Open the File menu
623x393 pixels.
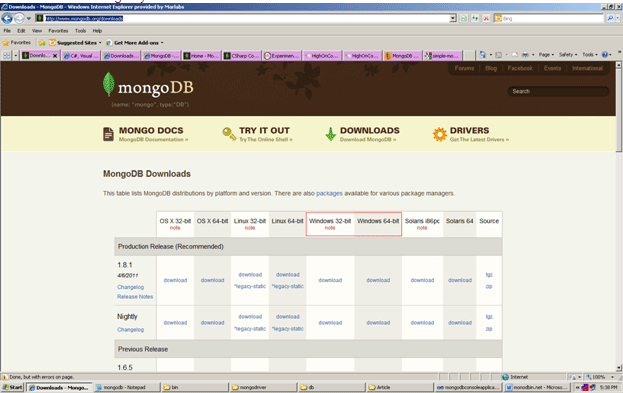coord(7,31)
